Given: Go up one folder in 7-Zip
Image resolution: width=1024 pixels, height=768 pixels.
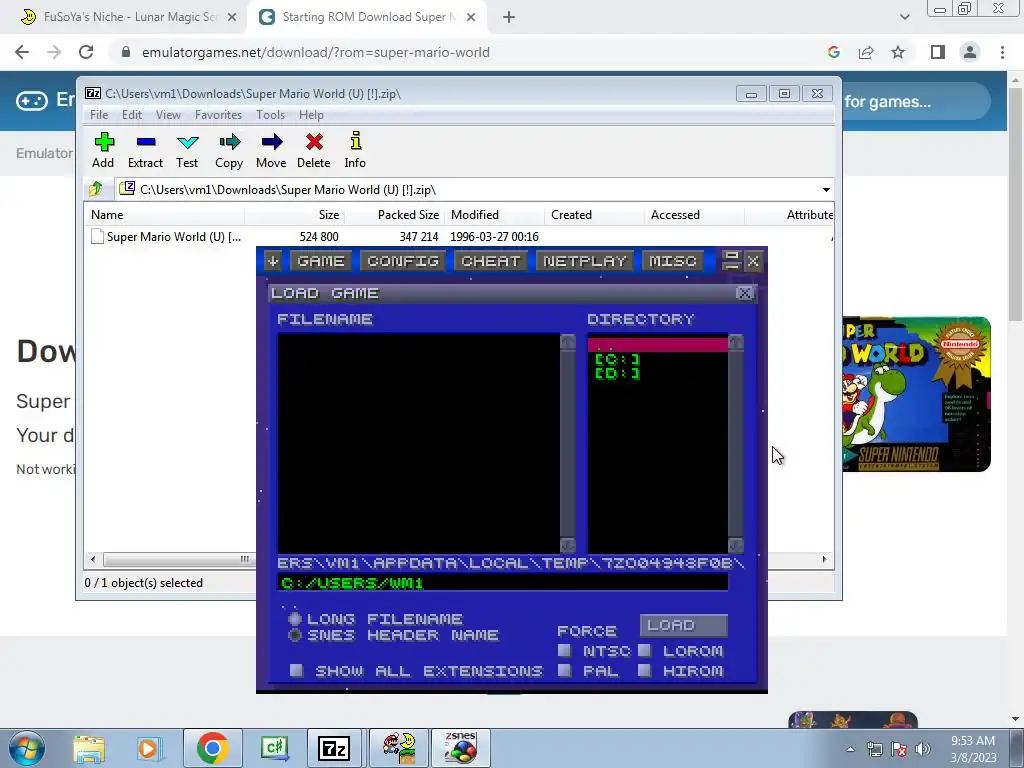Looking at the screenshot, I should pos(96,189).
